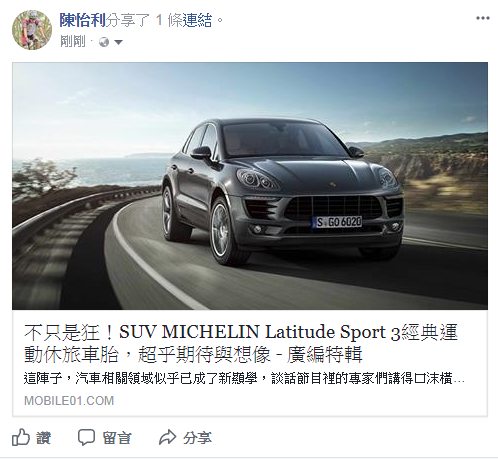Click the Porsche's front grille in photo

point(333,208)
